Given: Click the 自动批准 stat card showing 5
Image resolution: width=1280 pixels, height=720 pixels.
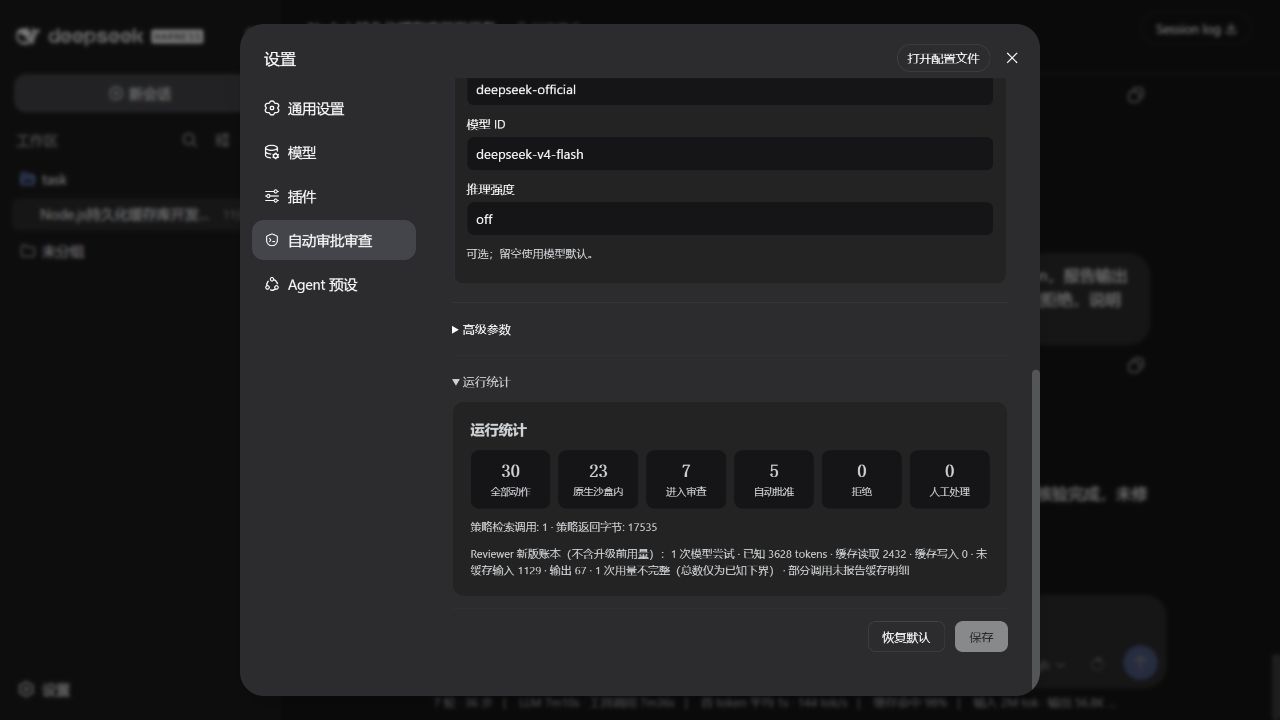Looking at the screenshot, I should pos(774,479).
